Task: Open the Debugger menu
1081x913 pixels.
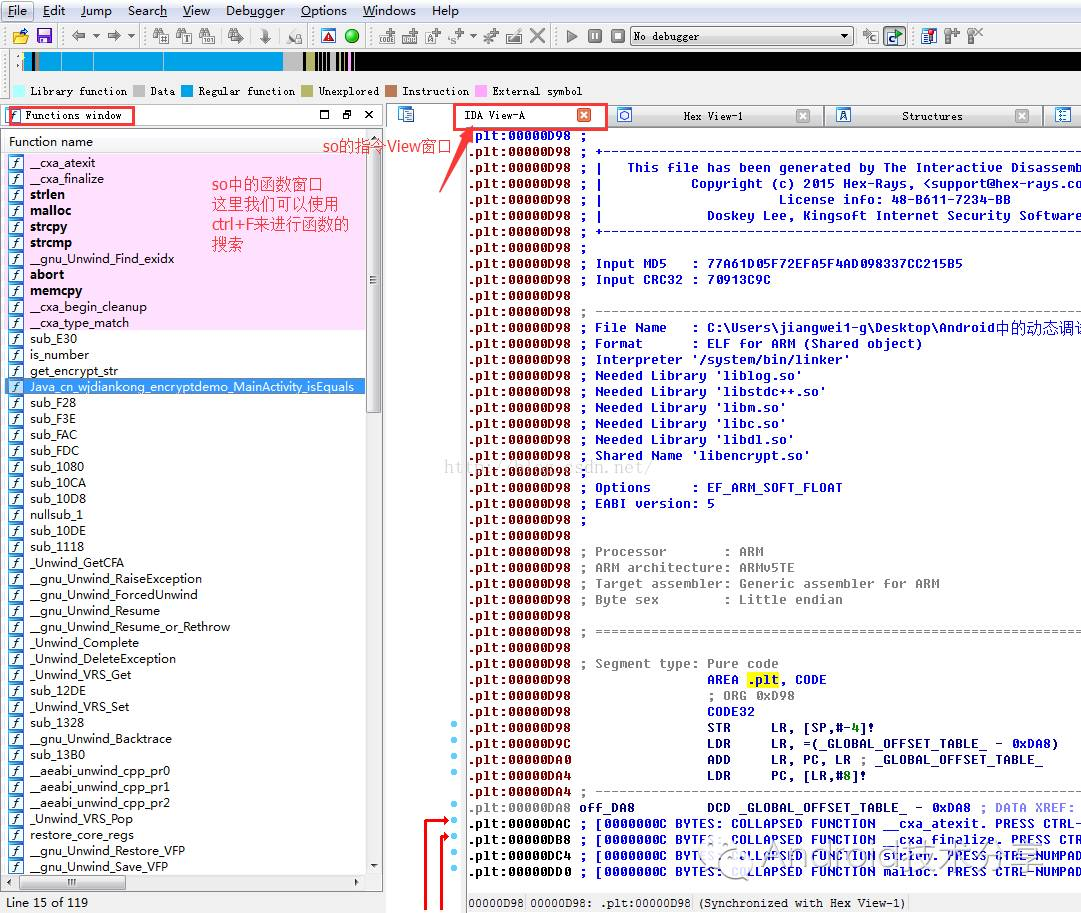Action: 255,11
